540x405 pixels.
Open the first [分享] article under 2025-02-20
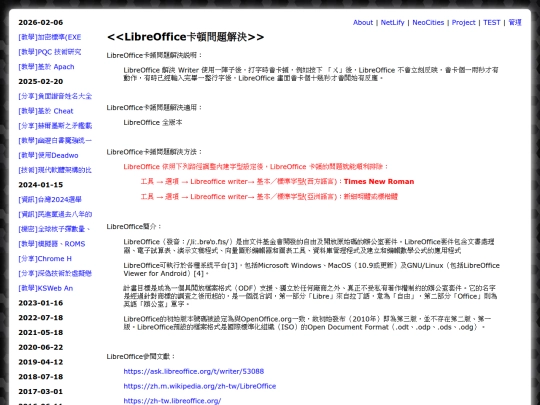tap(55, 96)
